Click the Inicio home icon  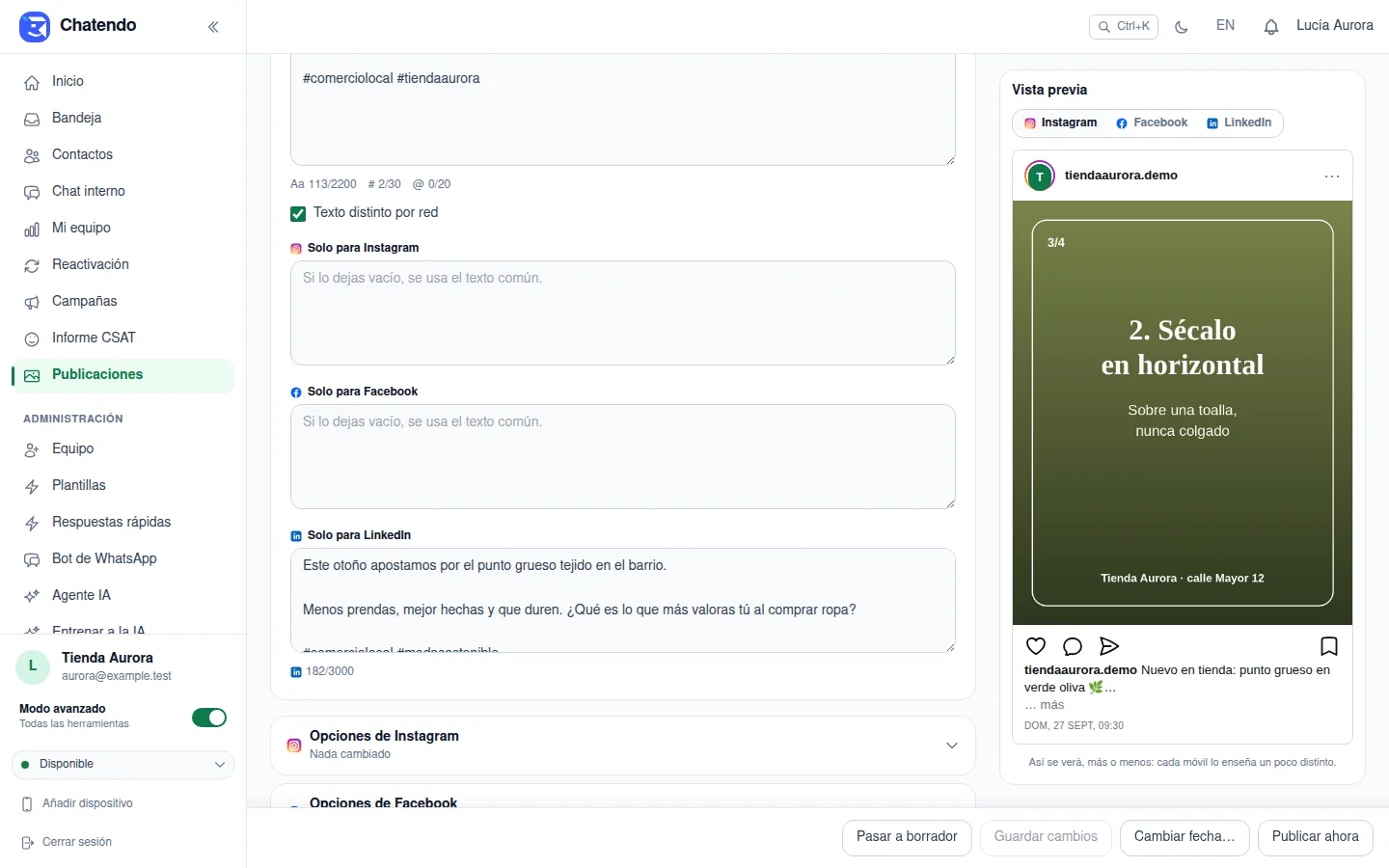[32, 82]
